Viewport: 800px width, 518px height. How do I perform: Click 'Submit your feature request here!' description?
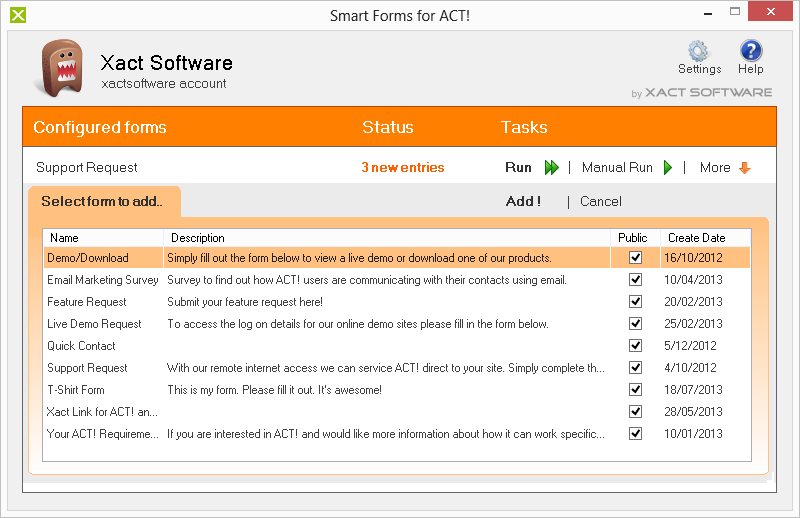pos(245,302)
